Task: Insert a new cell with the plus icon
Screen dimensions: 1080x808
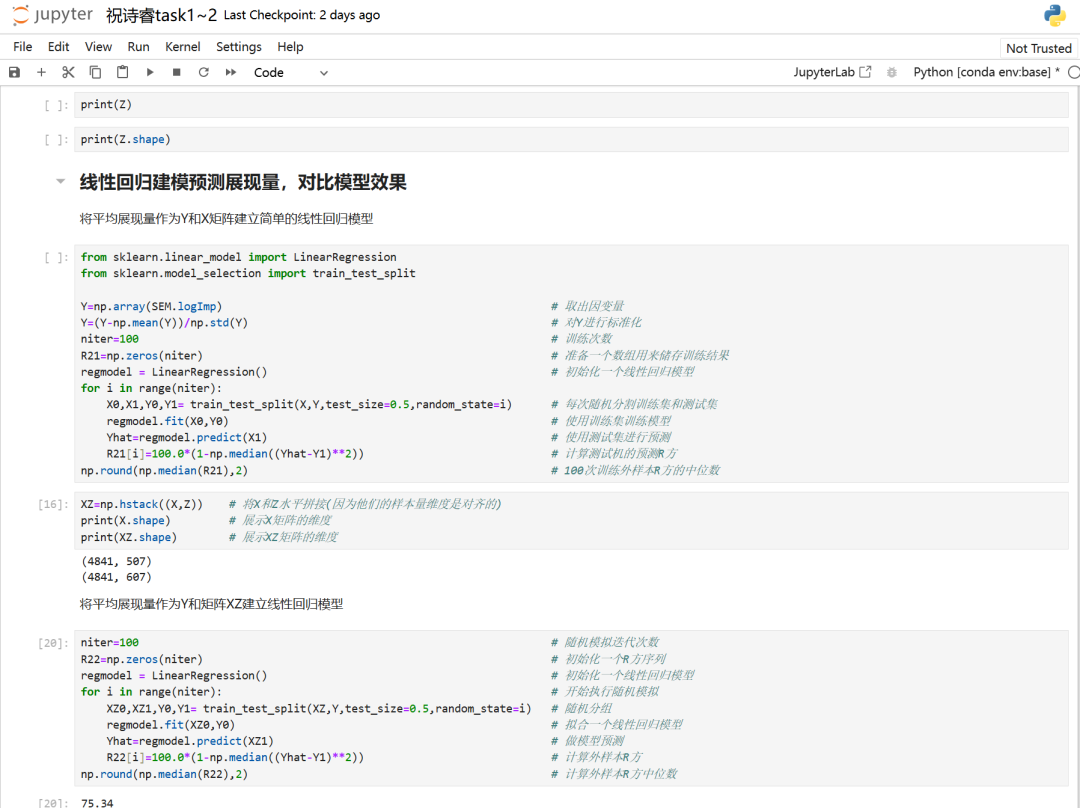Action: 41,72
